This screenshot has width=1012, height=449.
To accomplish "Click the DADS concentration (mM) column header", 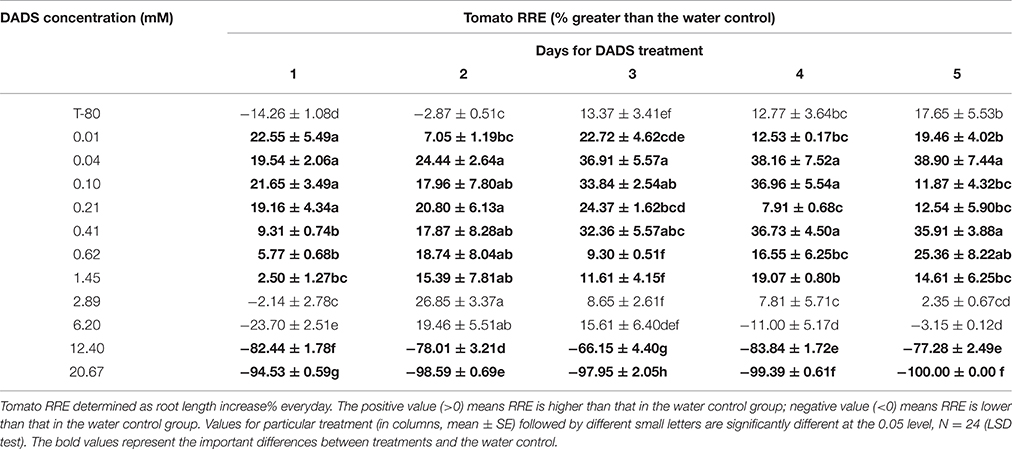I will point(88,19).
